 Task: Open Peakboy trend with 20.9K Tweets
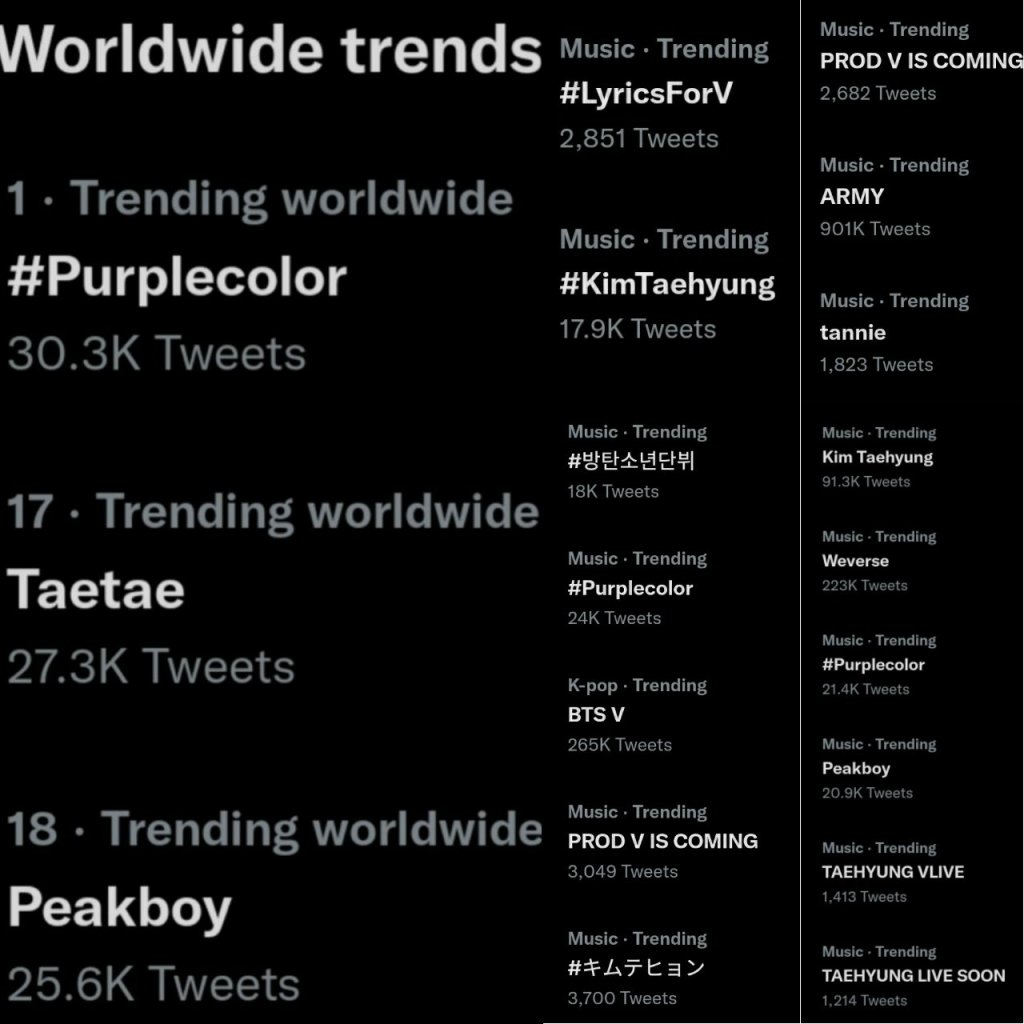[856, 769]
